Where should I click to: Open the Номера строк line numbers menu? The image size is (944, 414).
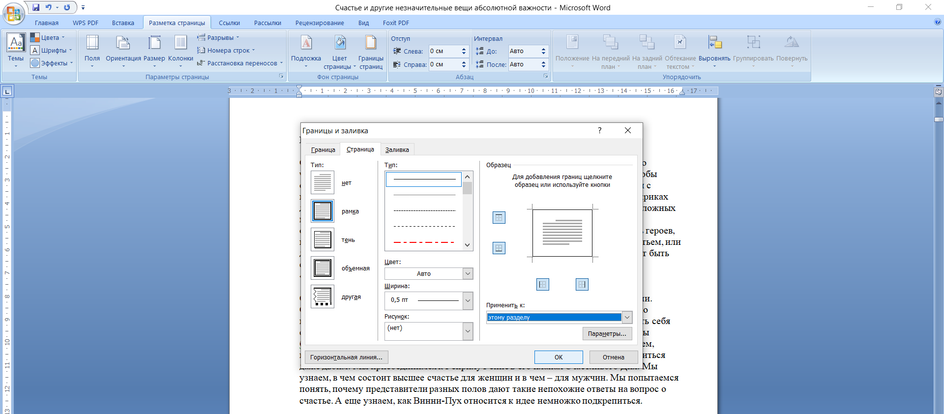pos(226,50)
